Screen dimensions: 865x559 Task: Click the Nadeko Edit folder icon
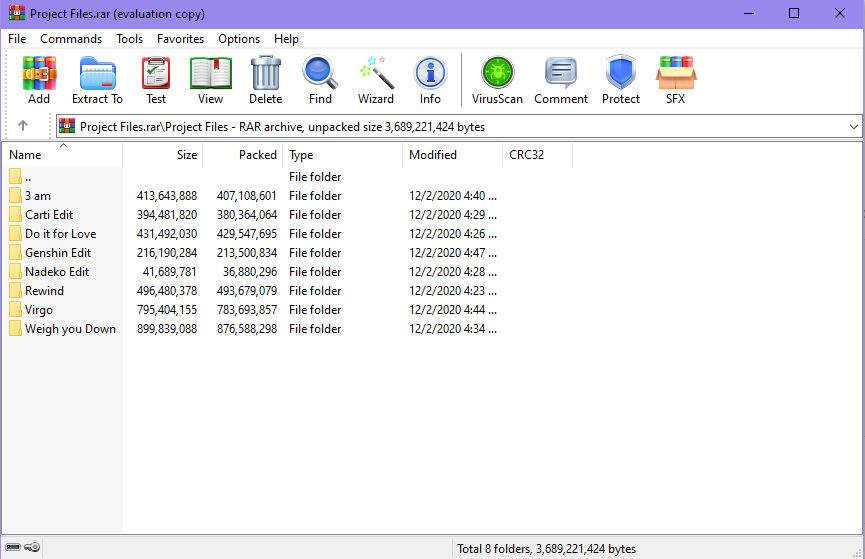tap(15, 271)
